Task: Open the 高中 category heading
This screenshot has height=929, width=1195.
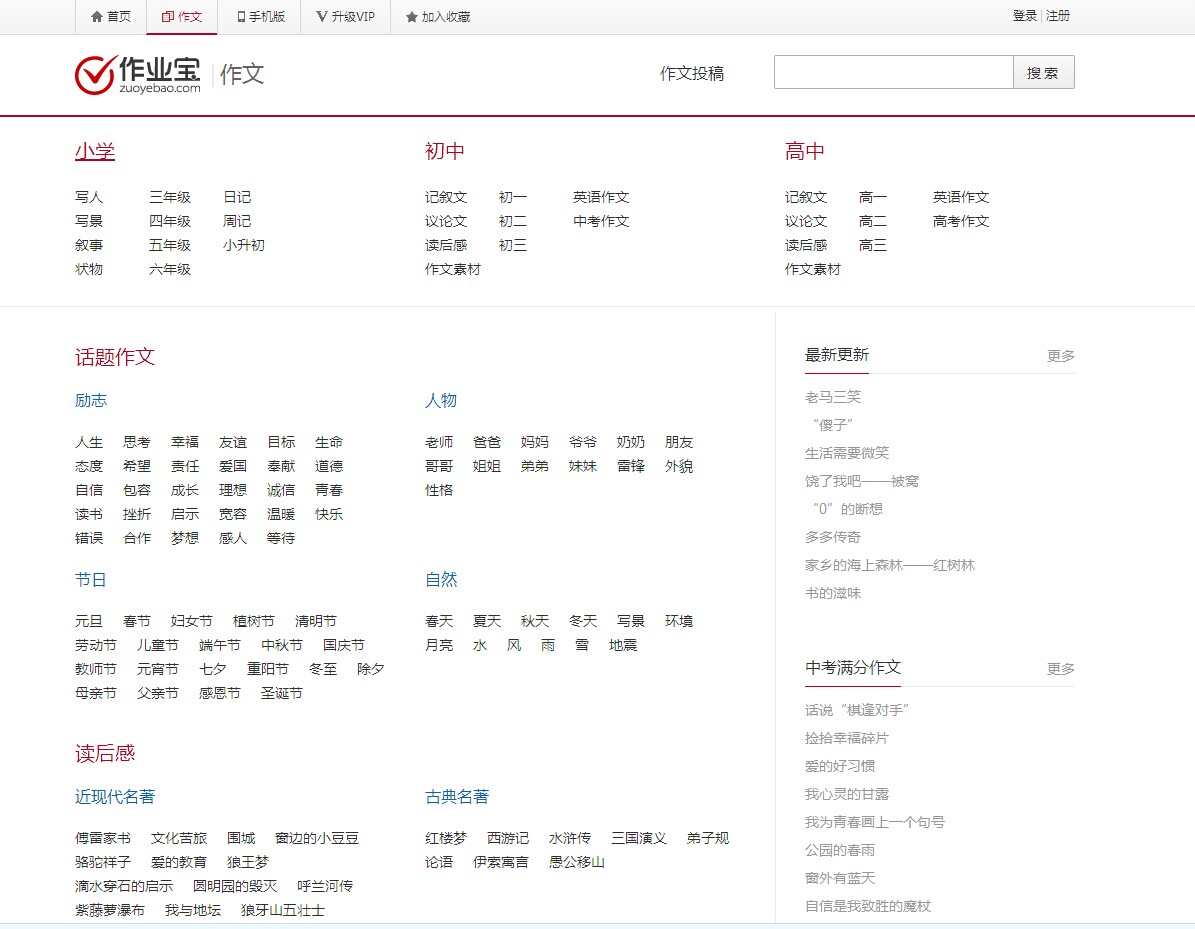Action: [x=805, y=152]
